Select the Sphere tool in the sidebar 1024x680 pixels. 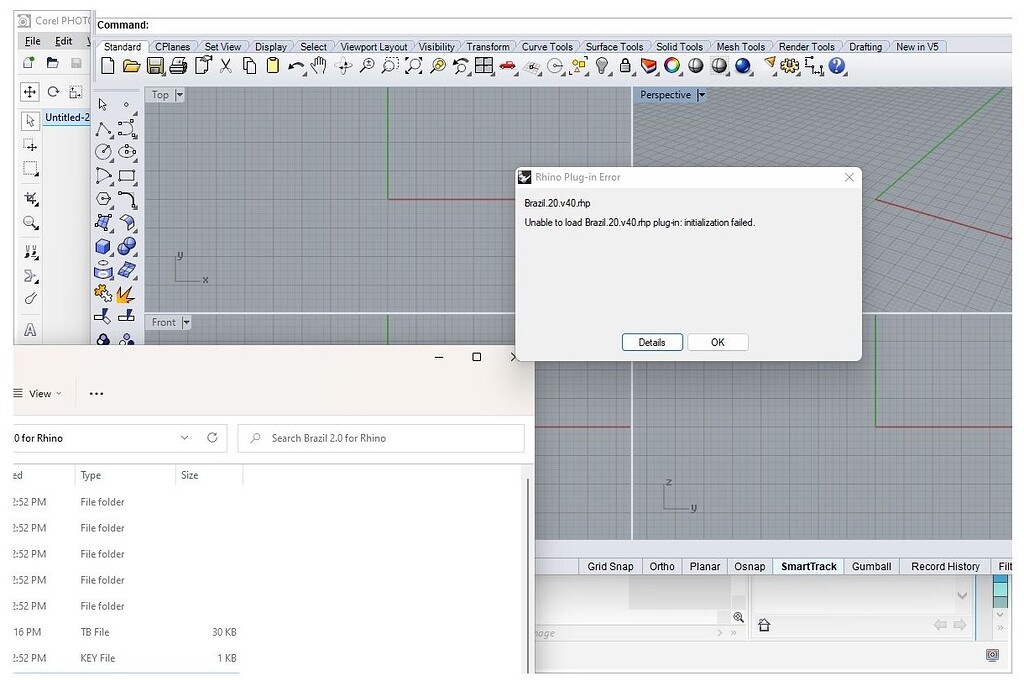click(124, 245)
